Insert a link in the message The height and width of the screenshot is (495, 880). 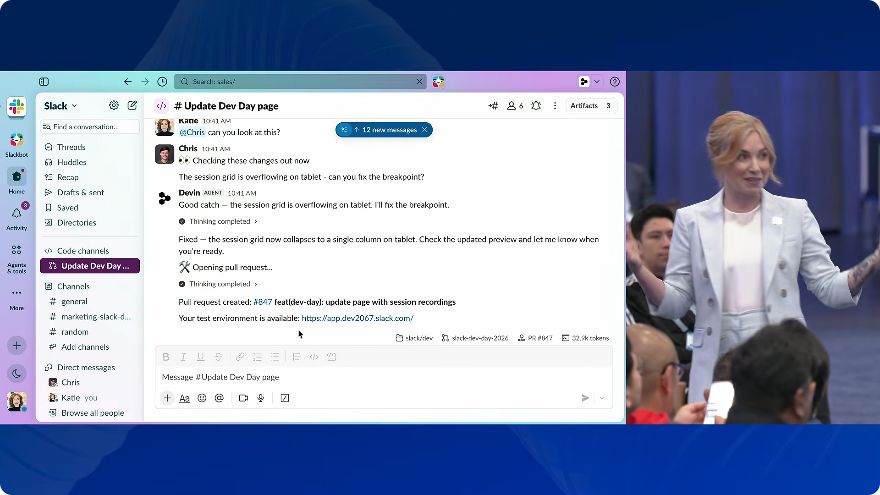pos(240,357)
